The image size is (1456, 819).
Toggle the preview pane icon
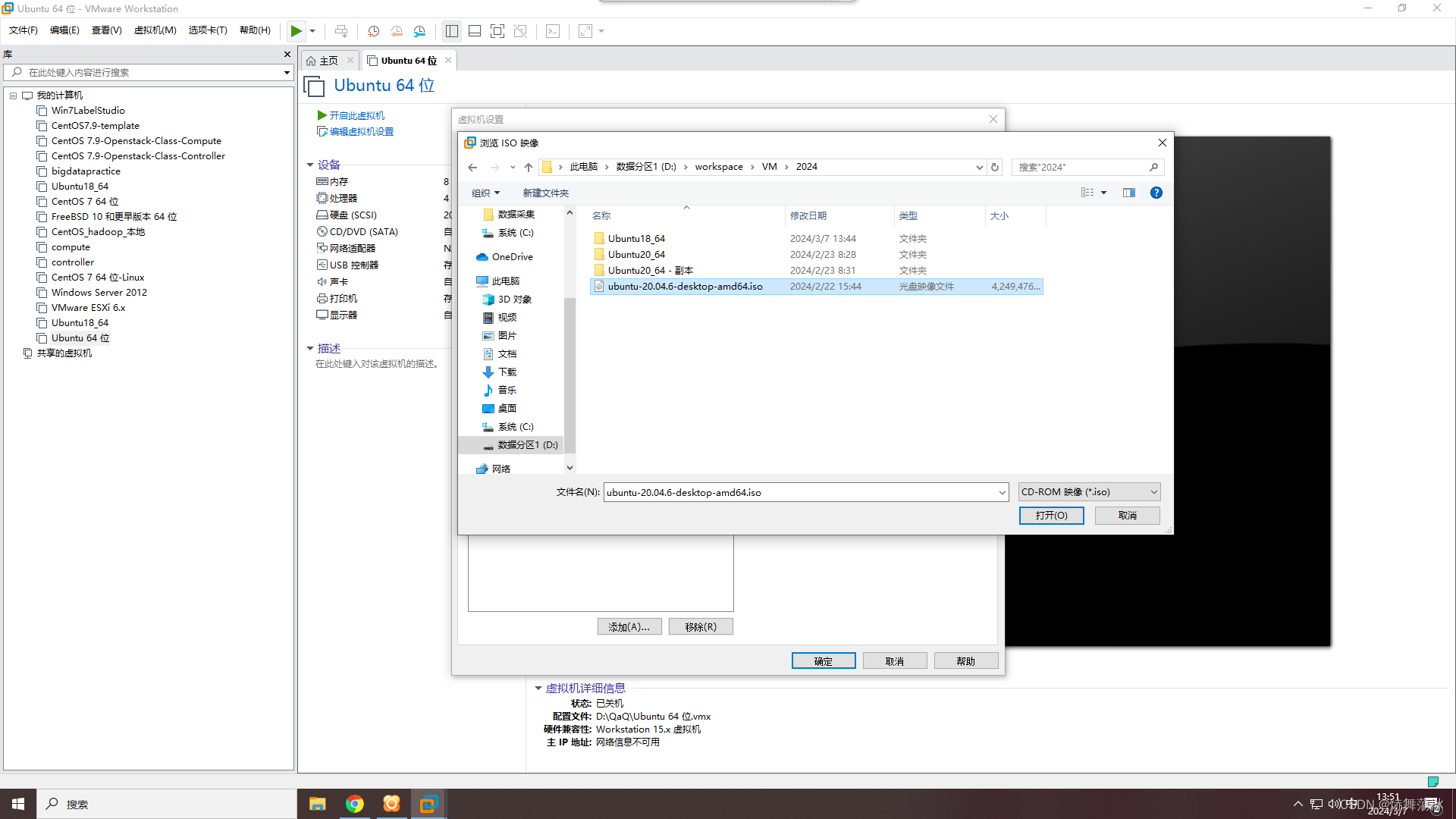1129,193
